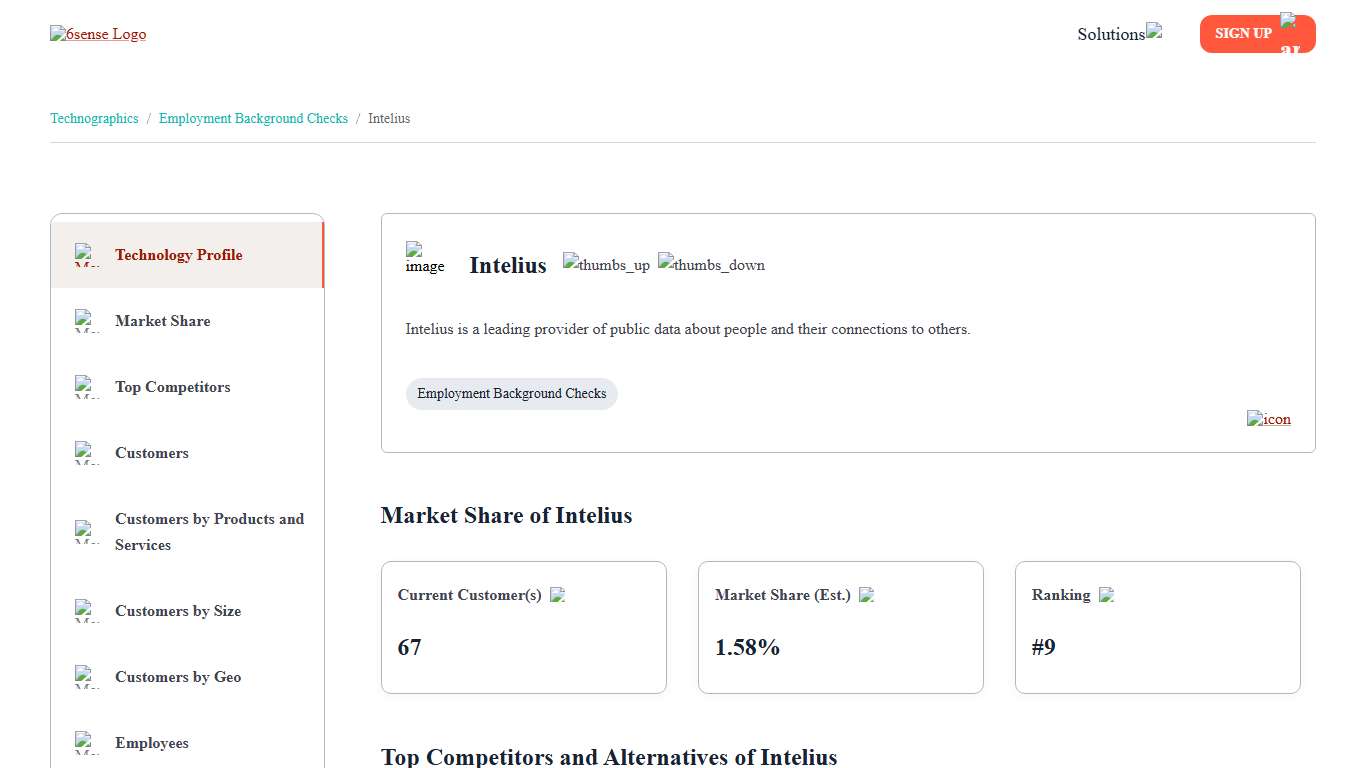
Task: Click the Intelius company logo image
Action: tap(425, 258)
